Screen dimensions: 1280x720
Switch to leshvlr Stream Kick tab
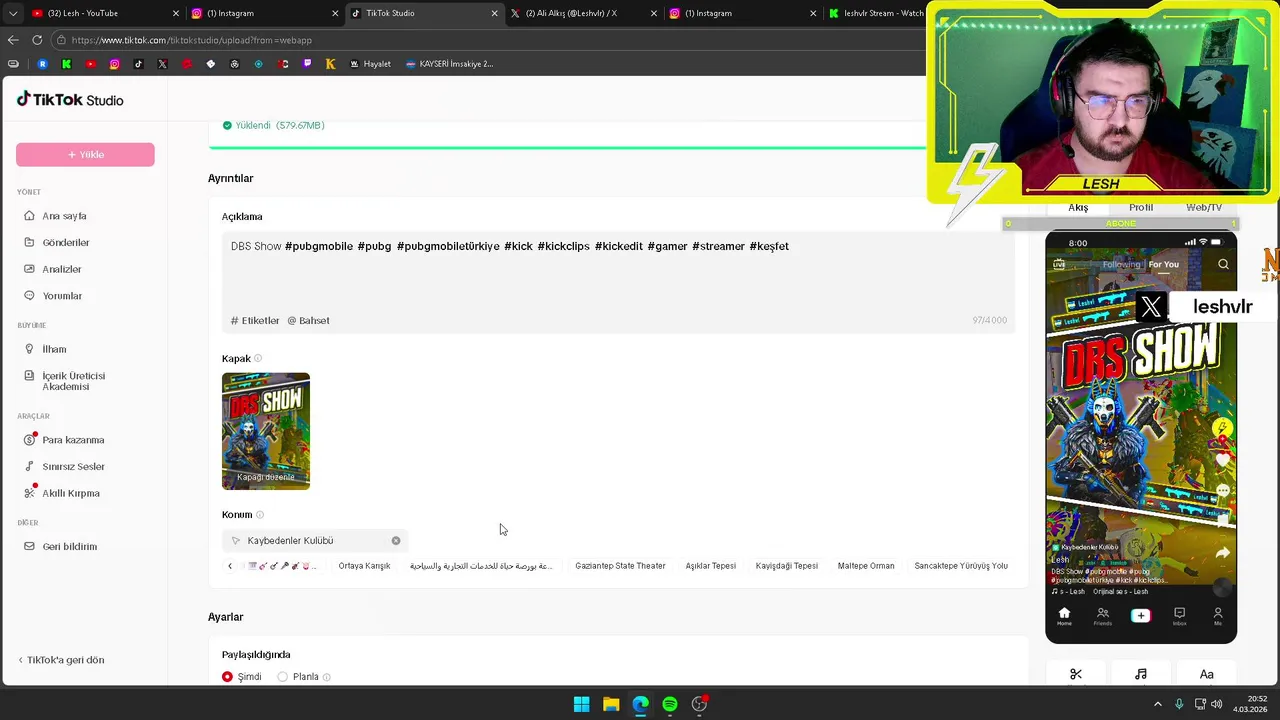click(x=876, y=13)
